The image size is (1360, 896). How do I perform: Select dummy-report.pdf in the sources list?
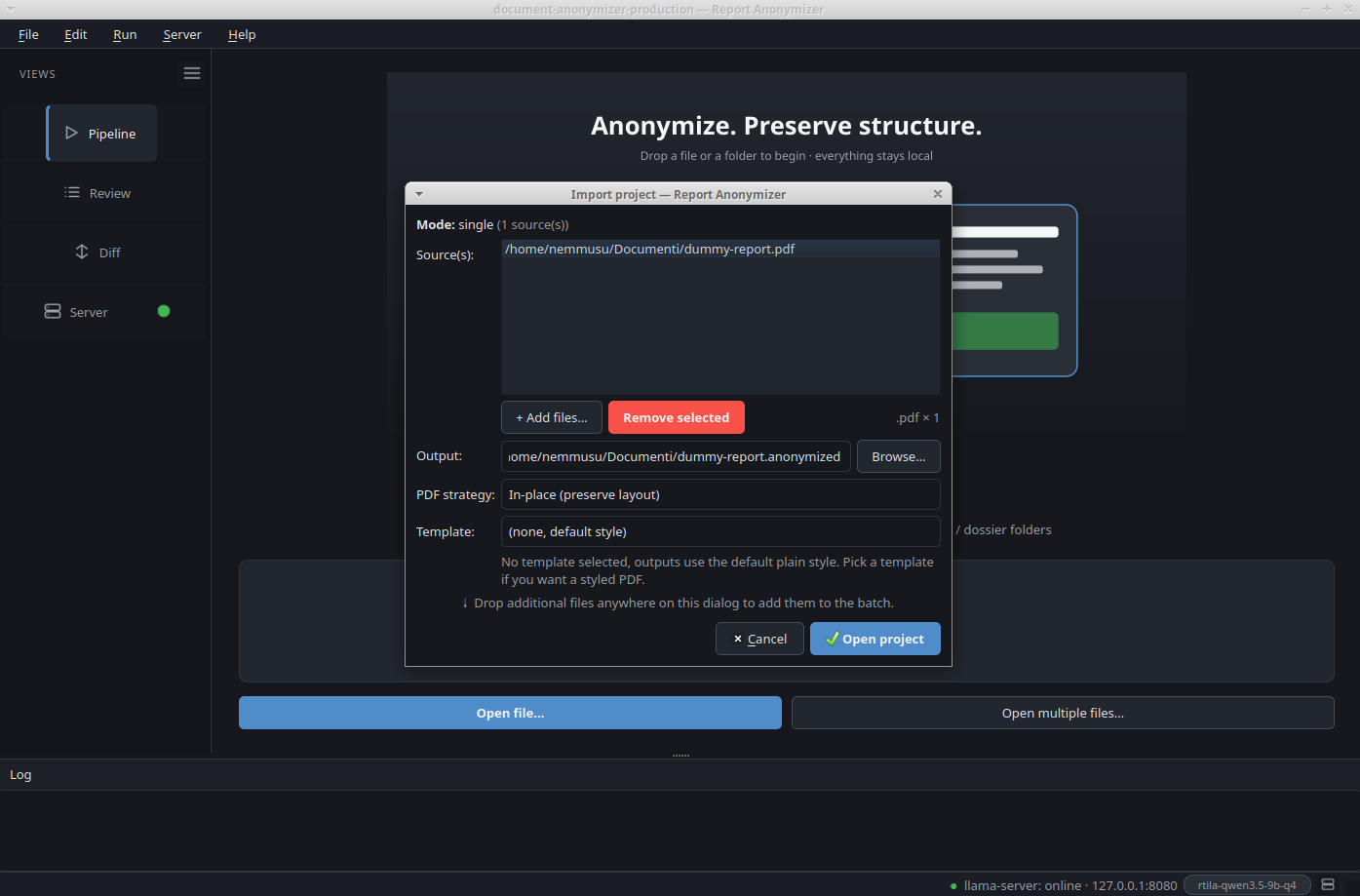point(720,249)
